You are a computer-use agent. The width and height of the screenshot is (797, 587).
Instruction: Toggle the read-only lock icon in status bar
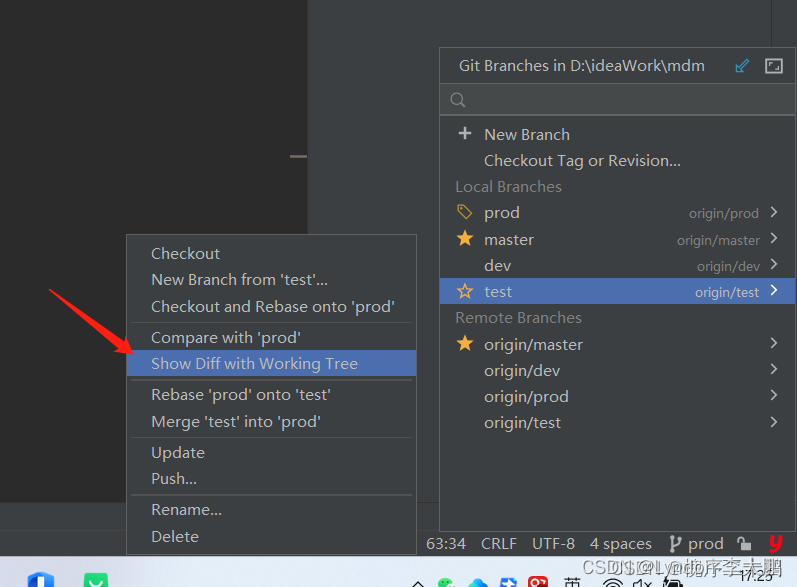(744, 544)
